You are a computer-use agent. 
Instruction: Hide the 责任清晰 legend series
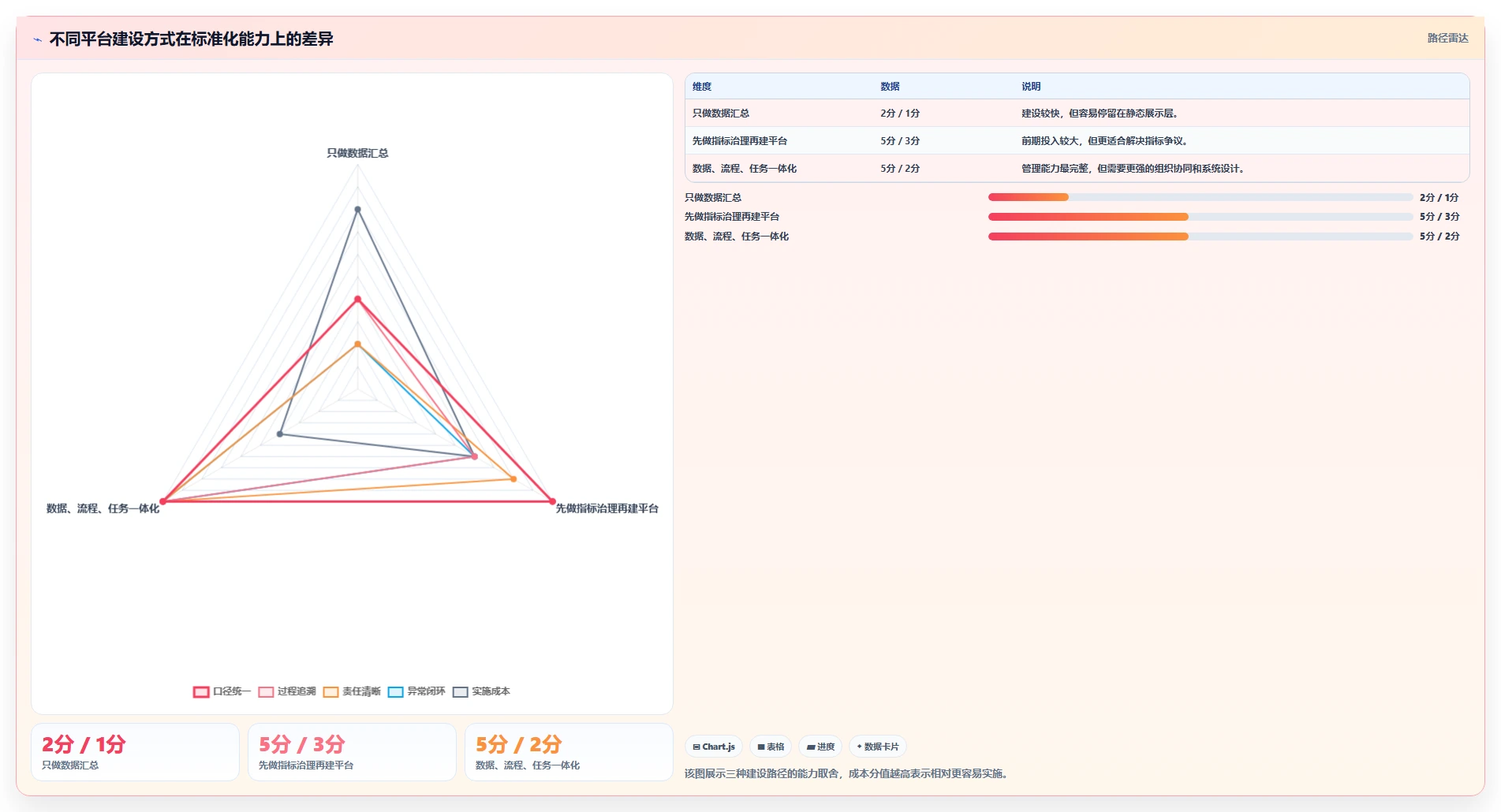(352, 691)
